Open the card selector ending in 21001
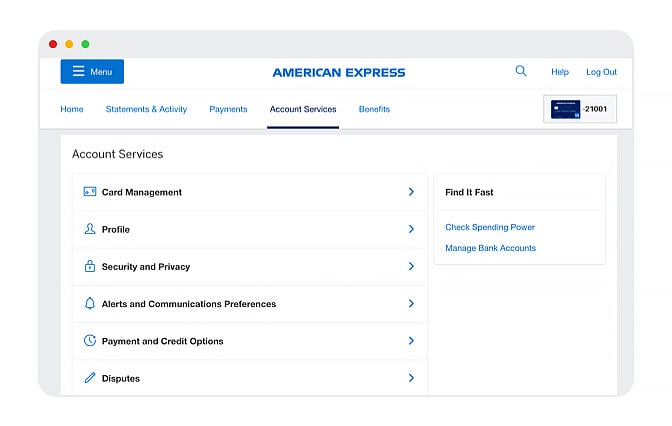672x426 pixels. (x=580, y=109)
